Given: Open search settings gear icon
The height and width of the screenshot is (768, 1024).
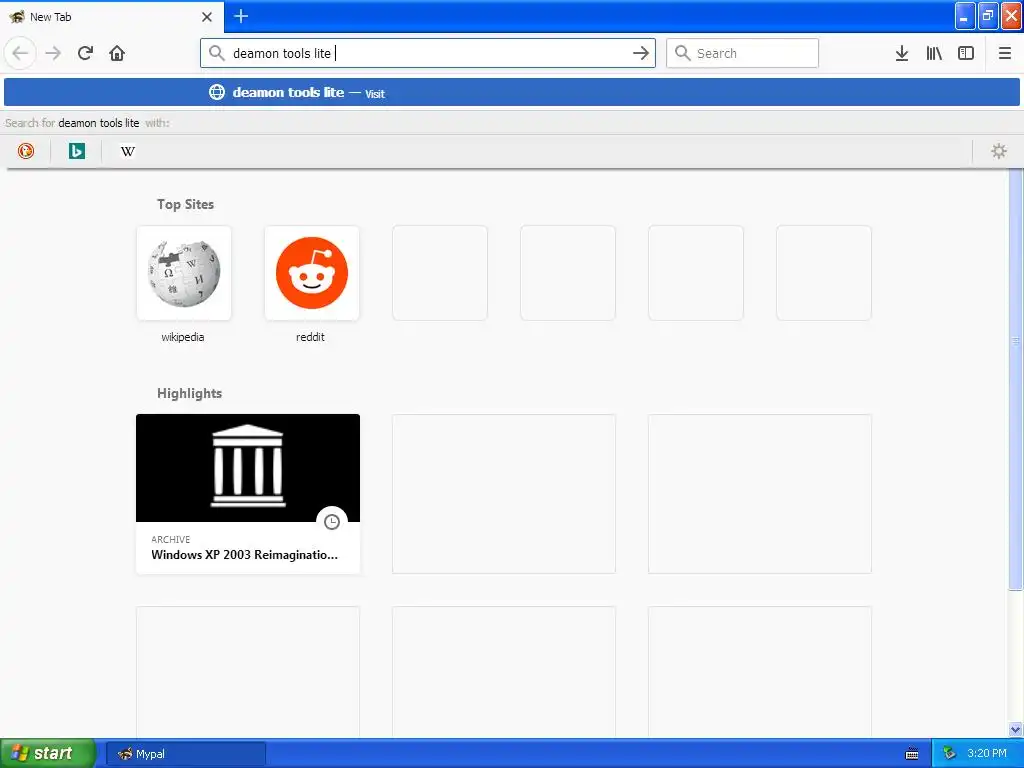Looking at the screenshot, I should point(999,152).
